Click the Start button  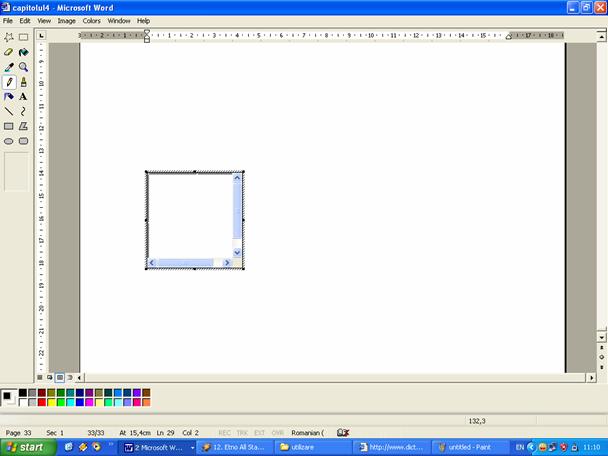click(x=25, y=447)
